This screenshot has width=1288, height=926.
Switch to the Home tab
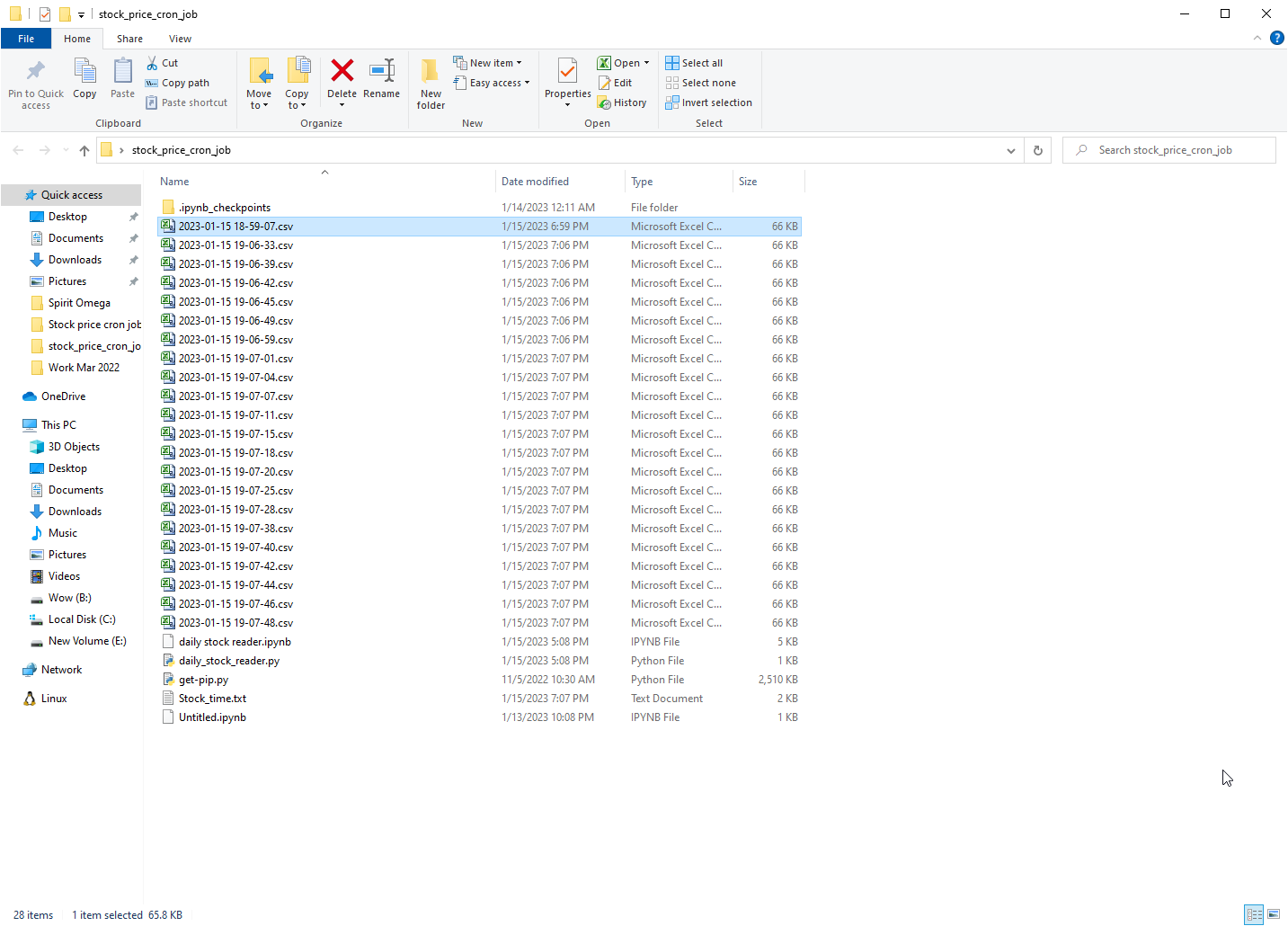(x=77, y=39)
